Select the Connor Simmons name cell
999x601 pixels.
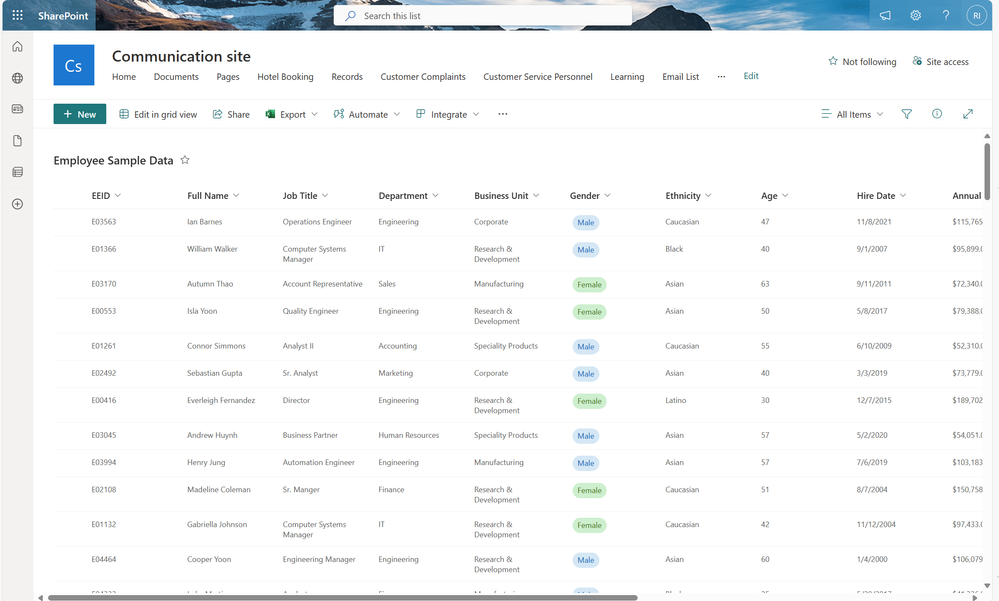coord(216,346)
